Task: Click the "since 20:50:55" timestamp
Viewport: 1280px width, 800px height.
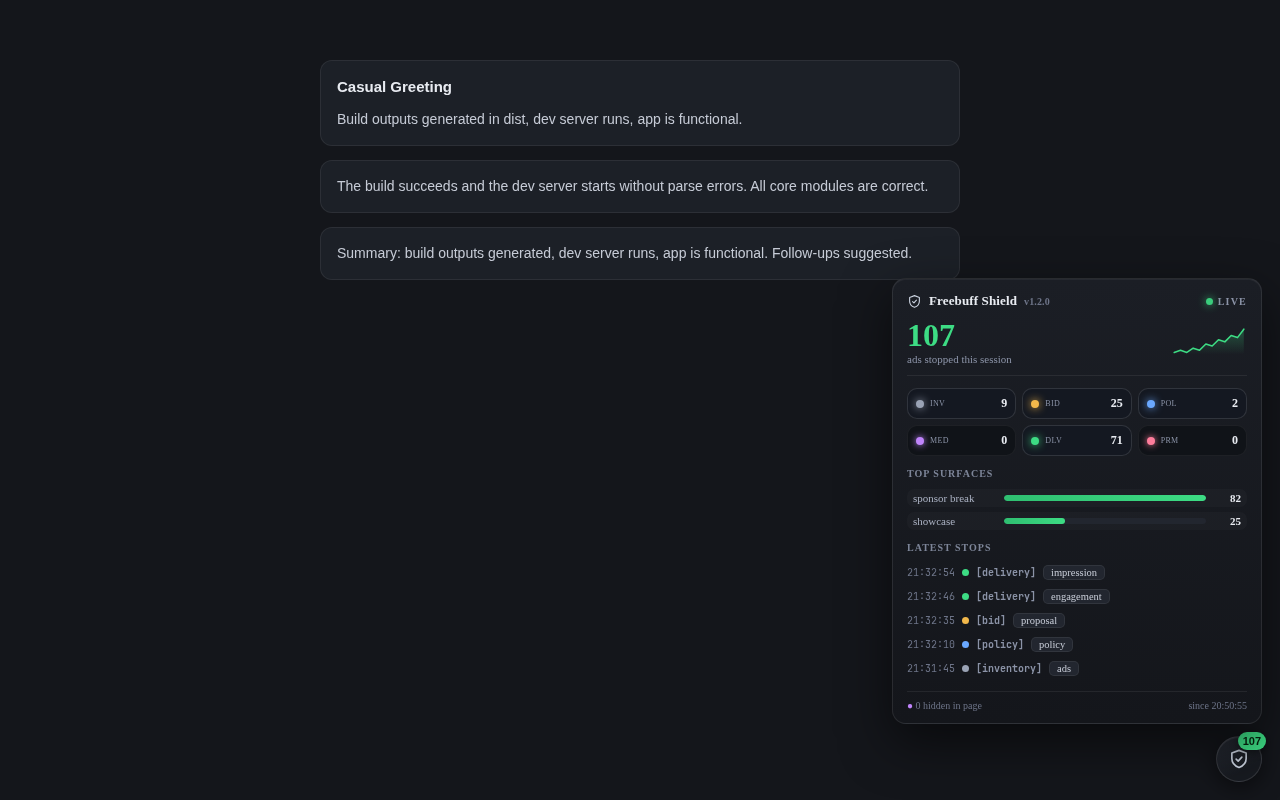Action: pyautogui.click(x=1217, y=705)
